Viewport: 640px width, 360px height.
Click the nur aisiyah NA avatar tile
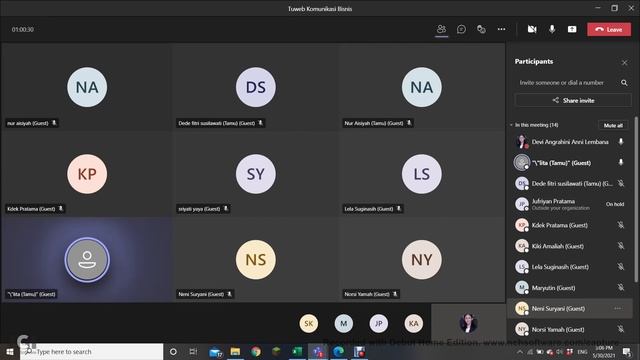[87, 87]
